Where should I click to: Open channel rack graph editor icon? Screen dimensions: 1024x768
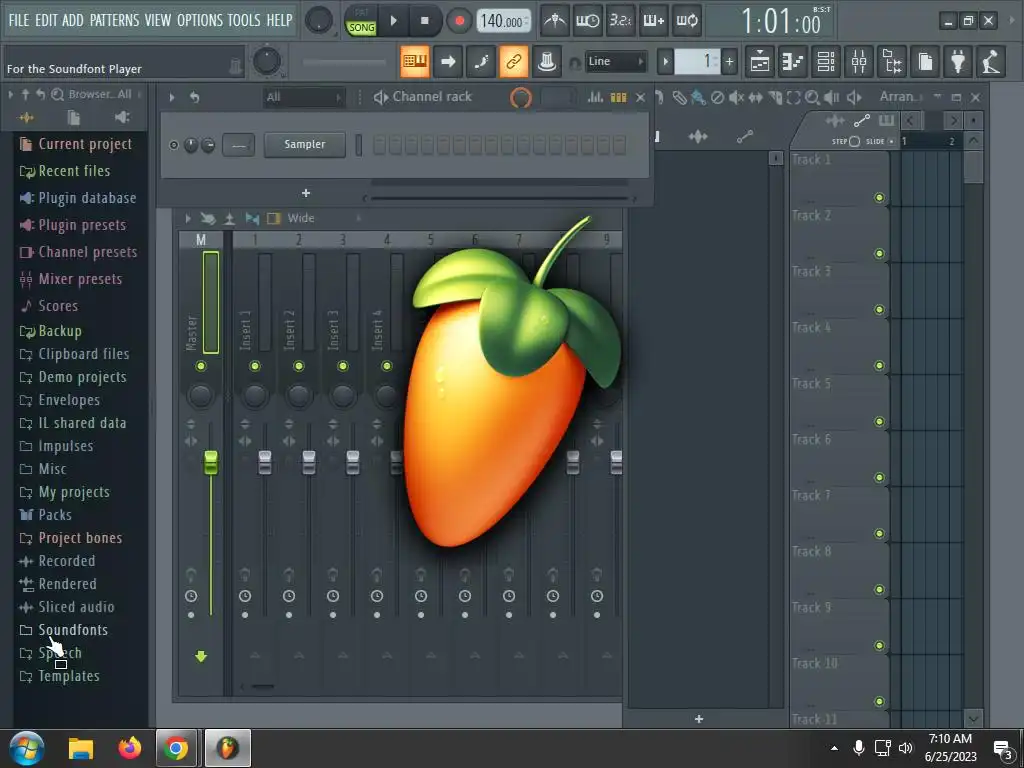(595, 97)
